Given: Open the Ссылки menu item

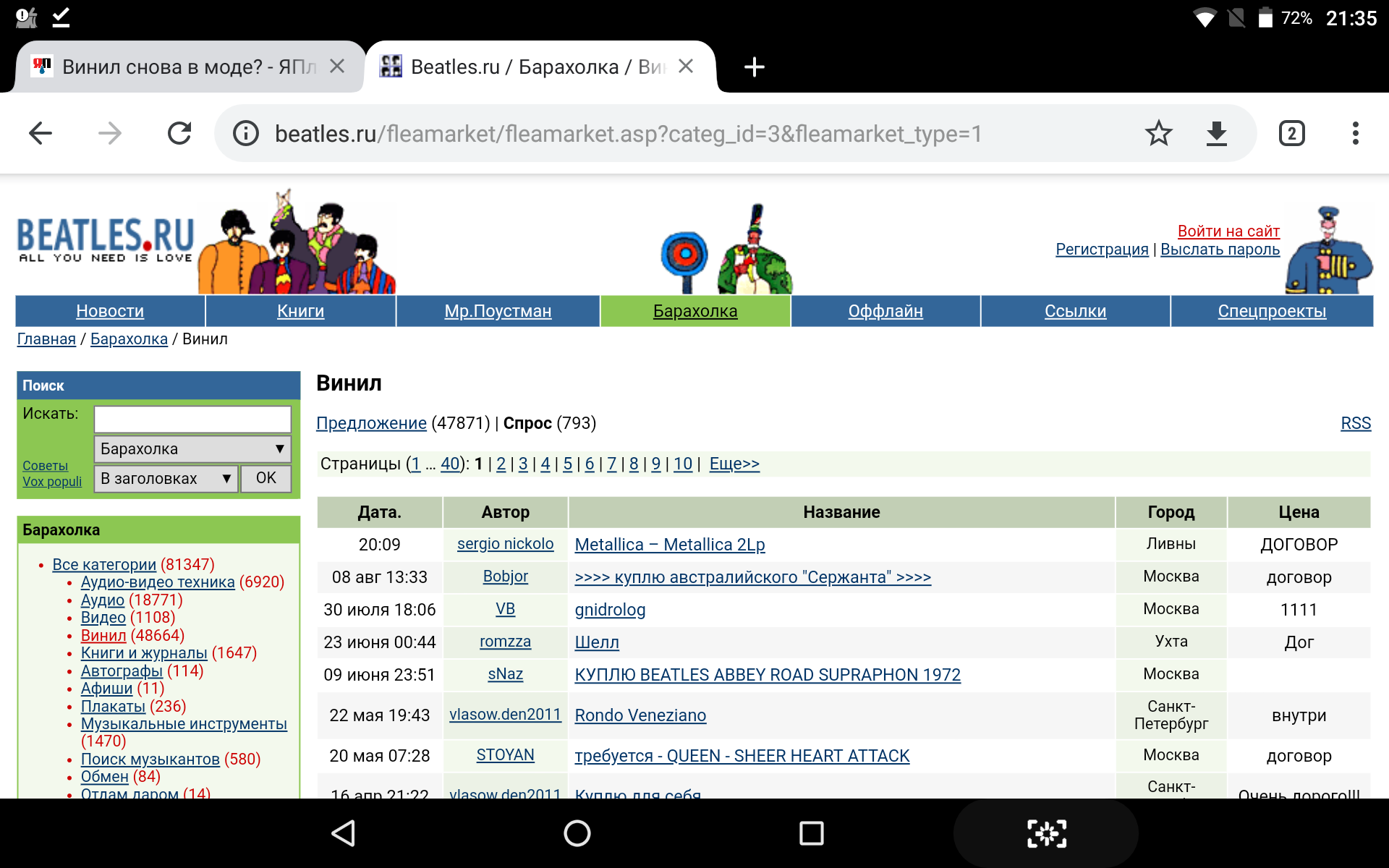Looking at the screenshot, I should (x=1075, y=311).
